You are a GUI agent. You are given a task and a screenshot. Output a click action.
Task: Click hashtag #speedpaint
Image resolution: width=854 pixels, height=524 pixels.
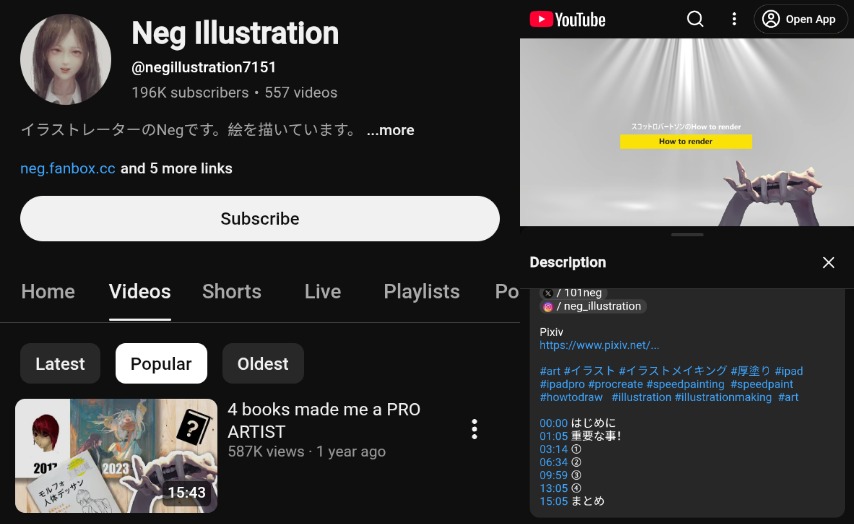(761, 385)
